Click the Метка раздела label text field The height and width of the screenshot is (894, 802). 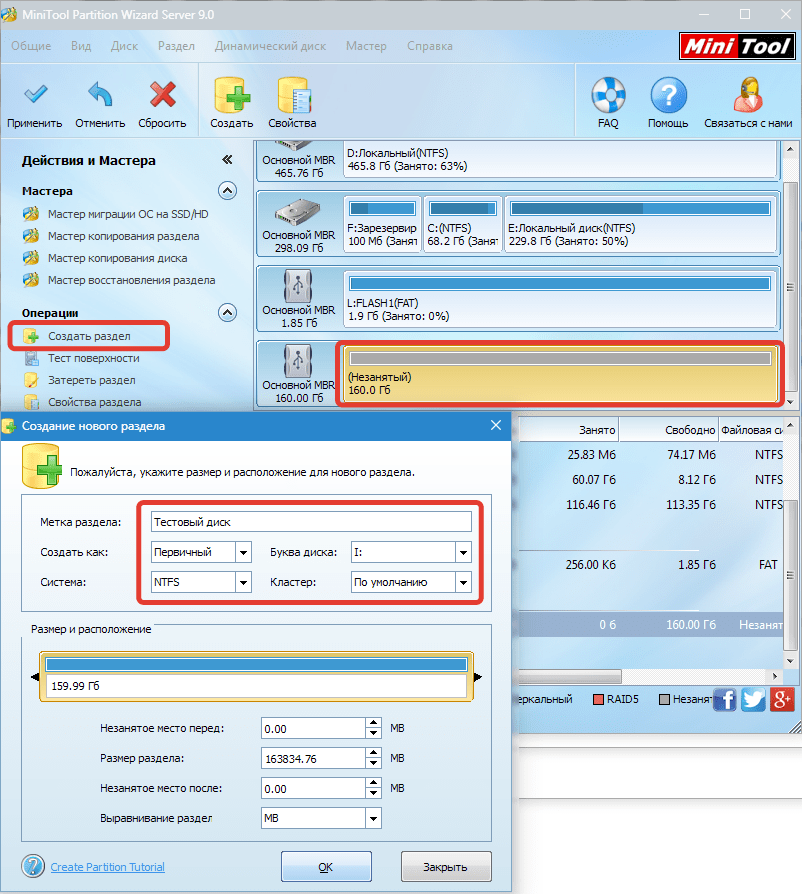(310, 522)
